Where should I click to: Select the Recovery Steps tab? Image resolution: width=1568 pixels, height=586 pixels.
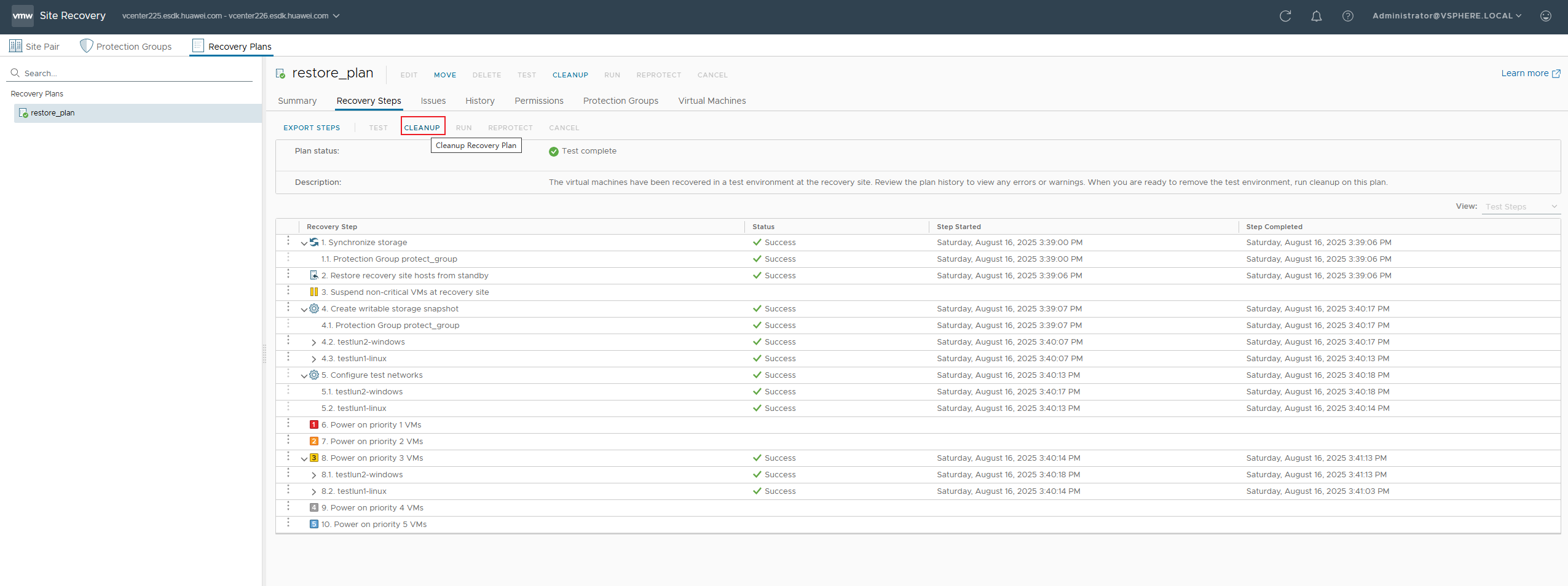point(369,101)
